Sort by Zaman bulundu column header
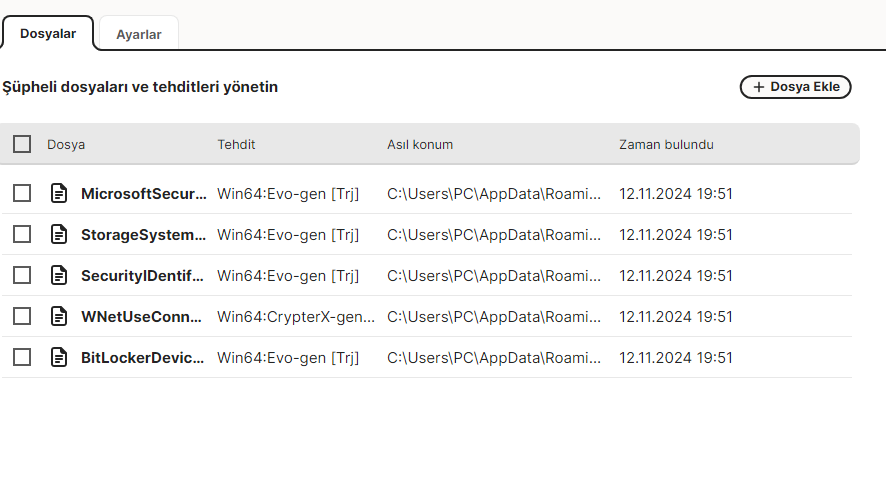This screenshot has width=886, height=487. 666,144
